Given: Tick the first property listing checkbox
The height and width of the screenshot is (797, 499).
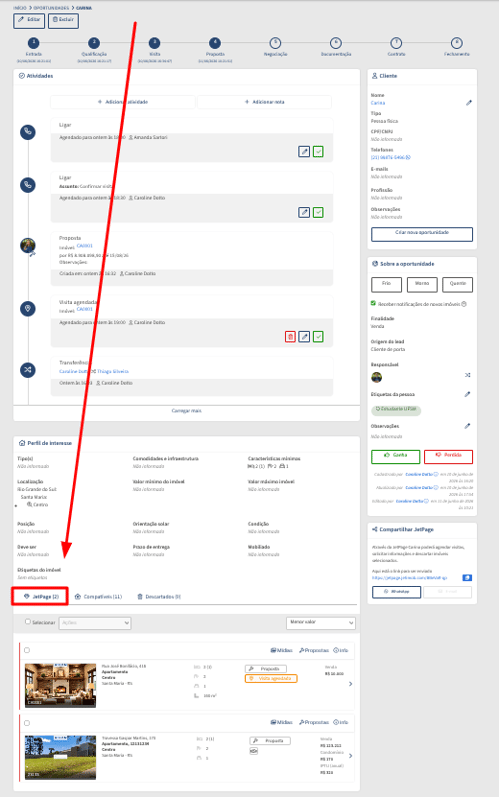Looking at the screenshot, I should pyautogui.click(x=27, y=650).
